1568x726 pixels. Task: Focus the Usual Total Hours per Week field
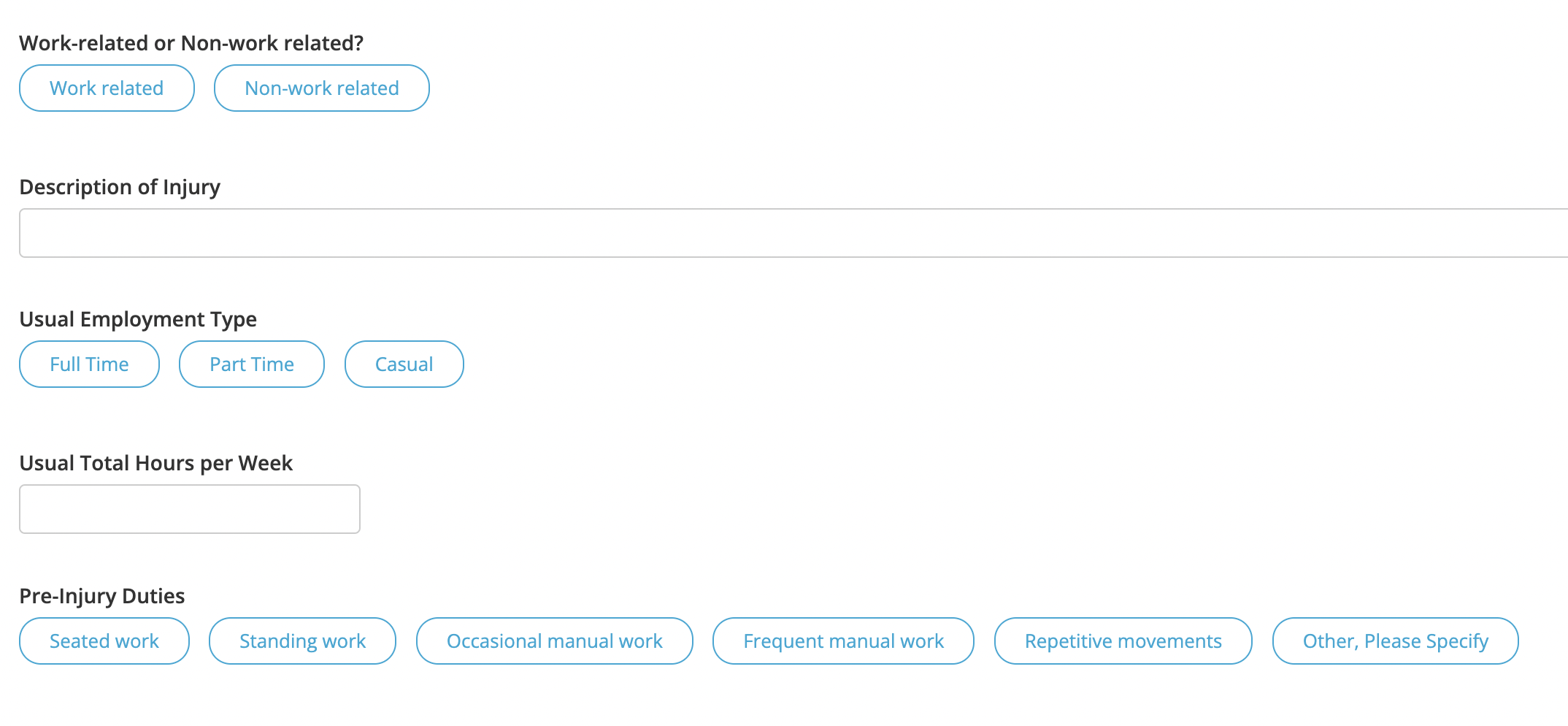point(190,508)
